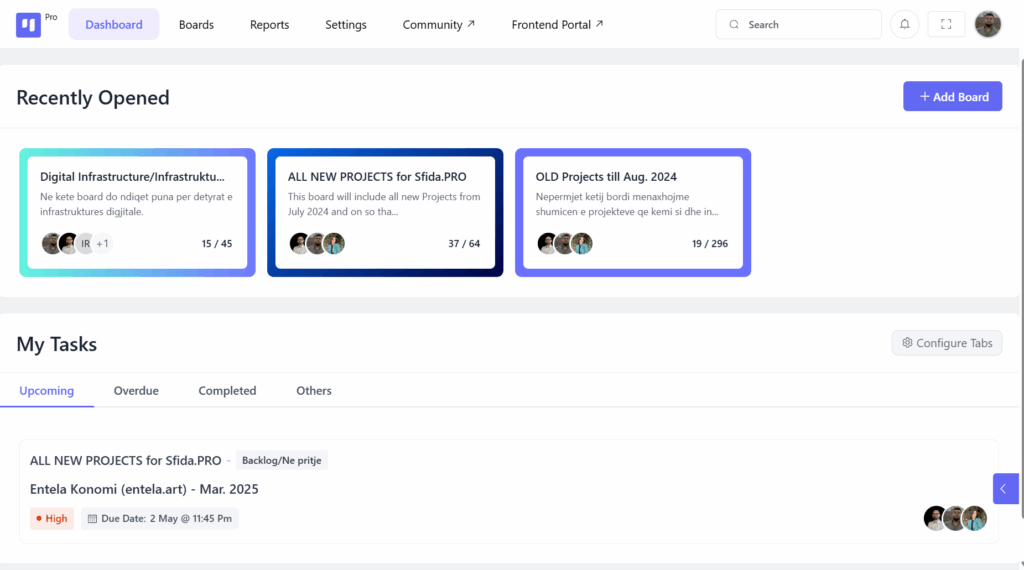This screenshot has width=1024, height=570.
Task: Select the Upcoming tab
Action: coord(46,390)
